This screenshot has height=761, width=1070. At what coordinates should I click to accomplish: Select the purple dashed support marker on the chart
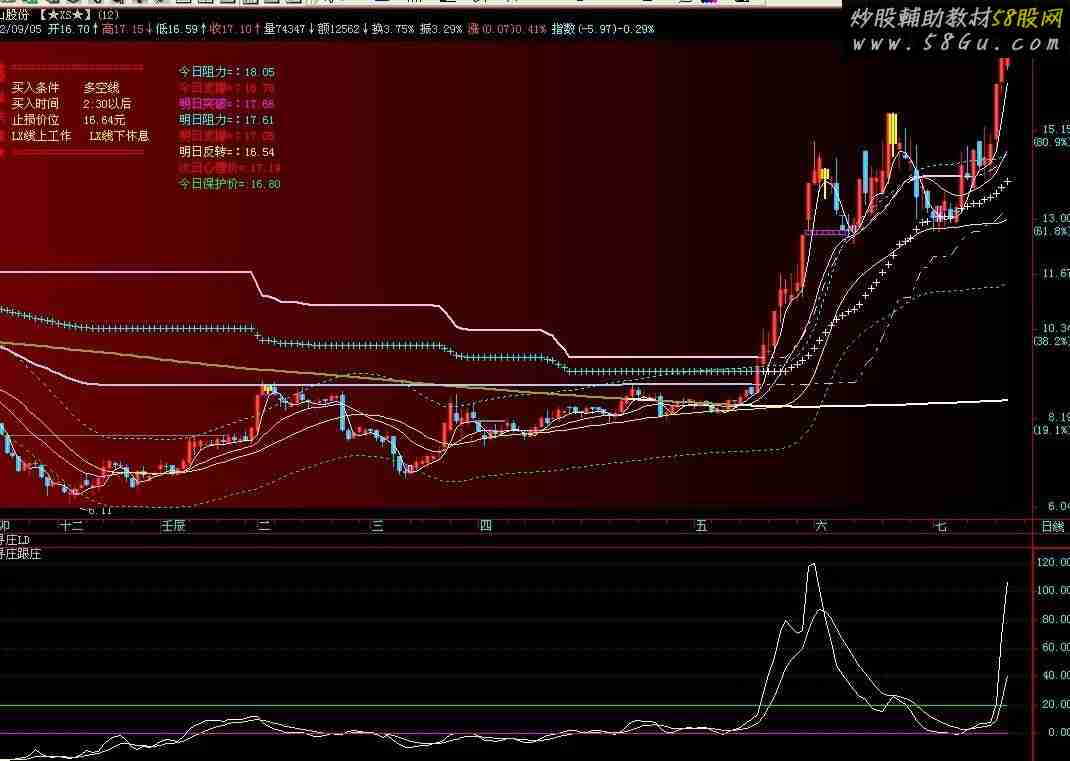826,233
